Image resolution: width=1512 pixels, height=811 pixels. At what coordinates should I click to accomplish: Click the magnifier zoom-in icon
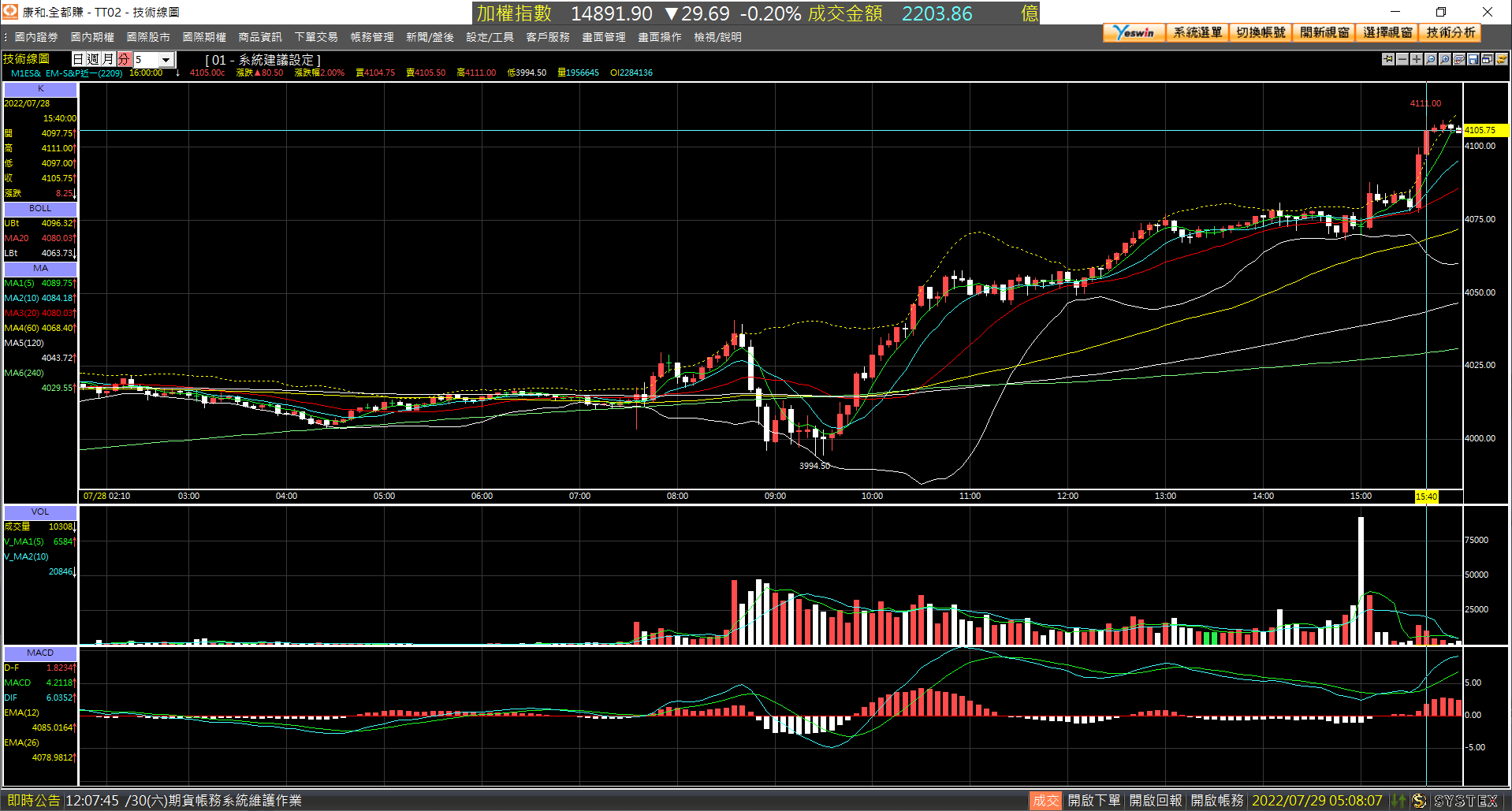(1445, 59)
